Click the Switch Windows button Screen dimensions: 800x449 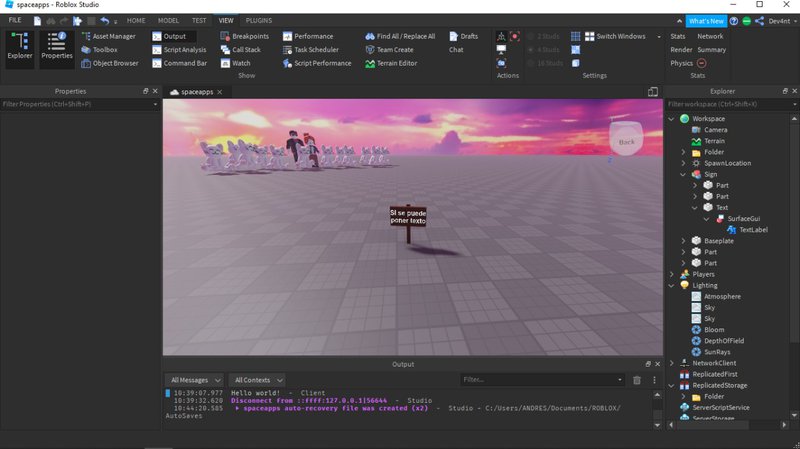(x=615, y=36)
